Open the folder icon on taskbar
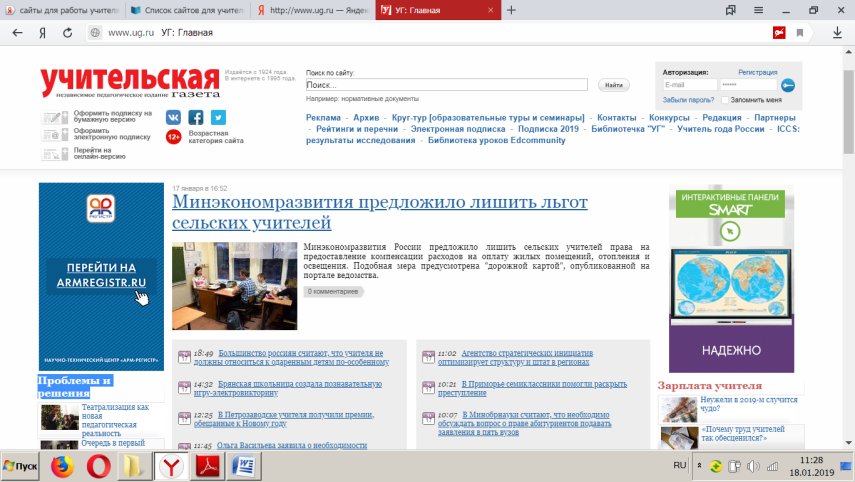Image resolution: width=855 pixels, height=482 pixels. (x=134, y=467)
